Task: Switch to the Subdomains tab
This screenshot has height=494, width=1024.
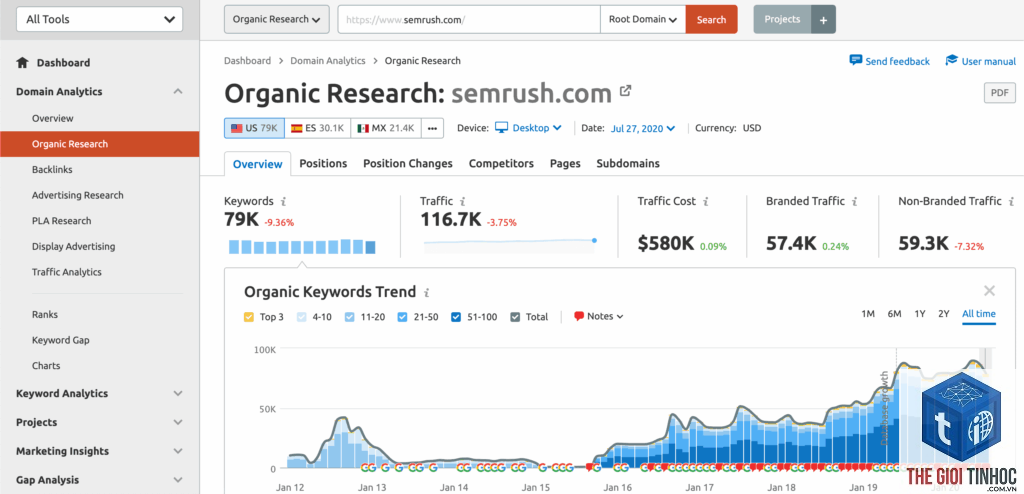Action: 628,164
